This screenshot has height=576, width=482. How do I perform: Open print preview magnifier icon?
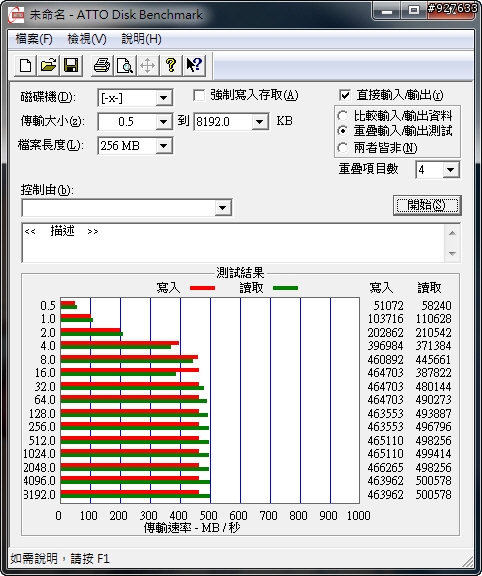125,66
